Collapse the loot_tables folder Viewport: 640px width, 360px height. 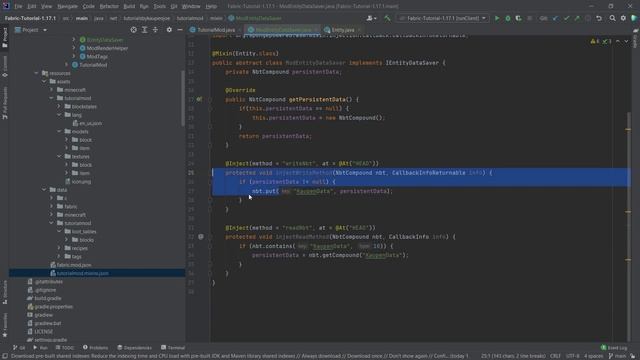[59, 231]
